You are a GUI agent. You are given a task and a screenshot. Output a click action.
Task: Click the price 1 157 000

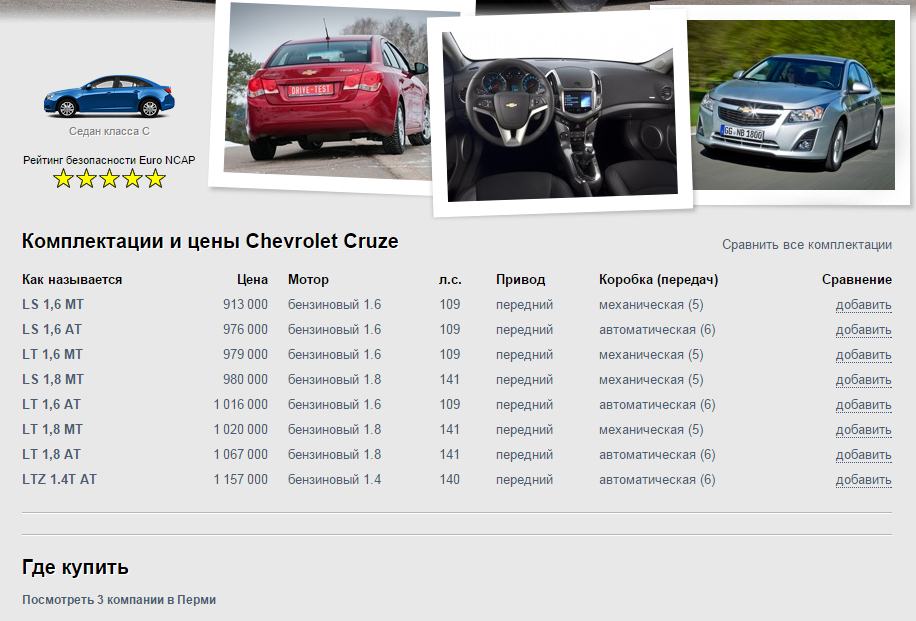coord(241,480)
